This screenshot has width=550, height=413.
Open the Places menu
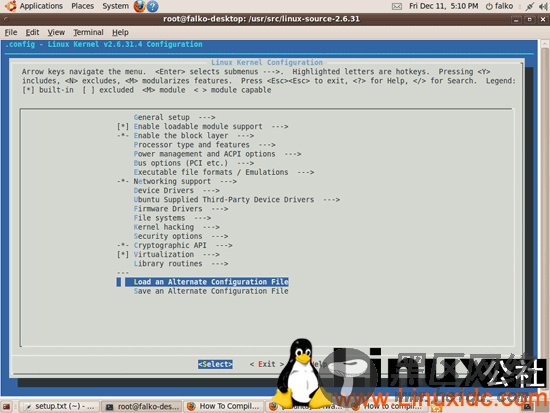(82, 6)
